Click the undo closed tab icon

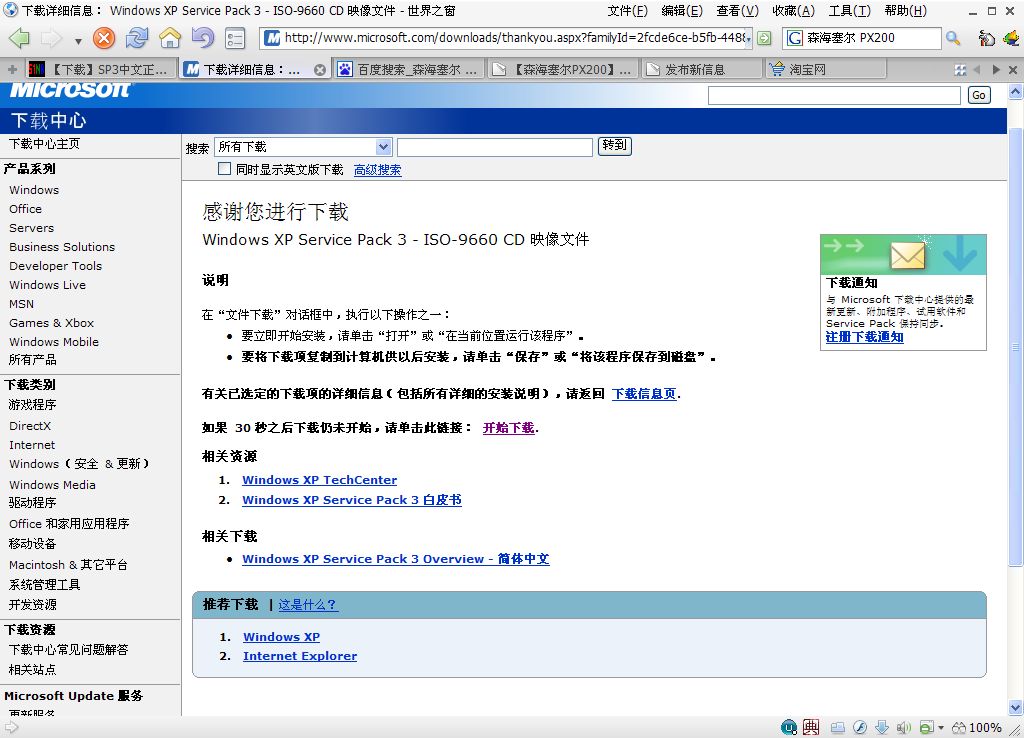point(202,38)
